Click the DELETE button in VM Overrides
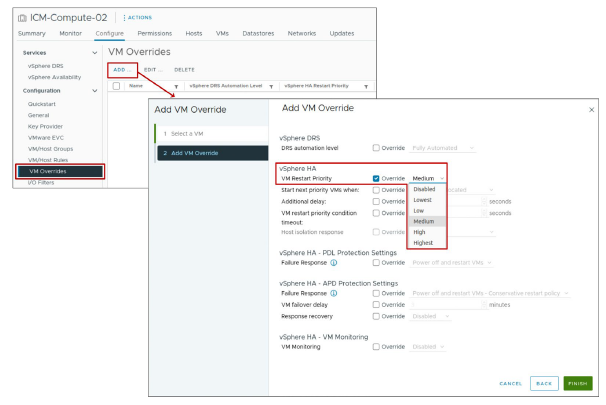This screenshot has height=405, width=606. pyautogui.click(x=184, y=70)
